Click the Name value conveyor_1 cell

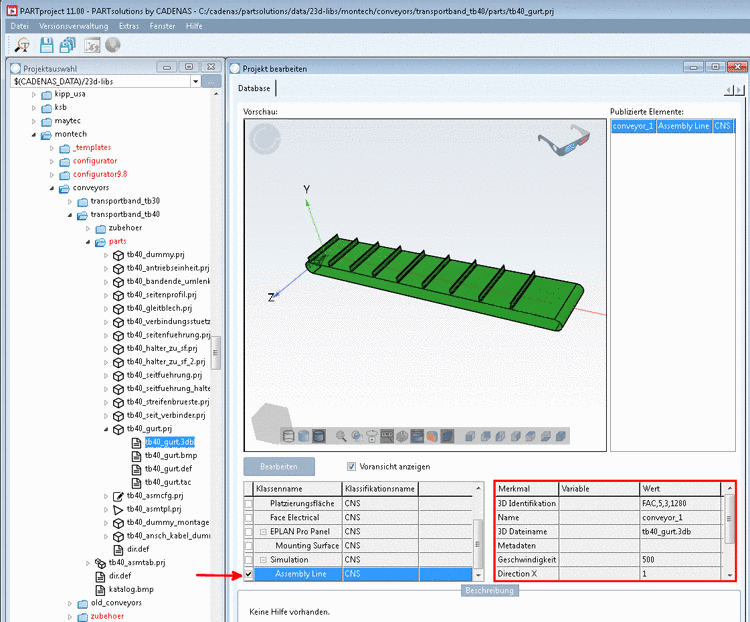680,517
